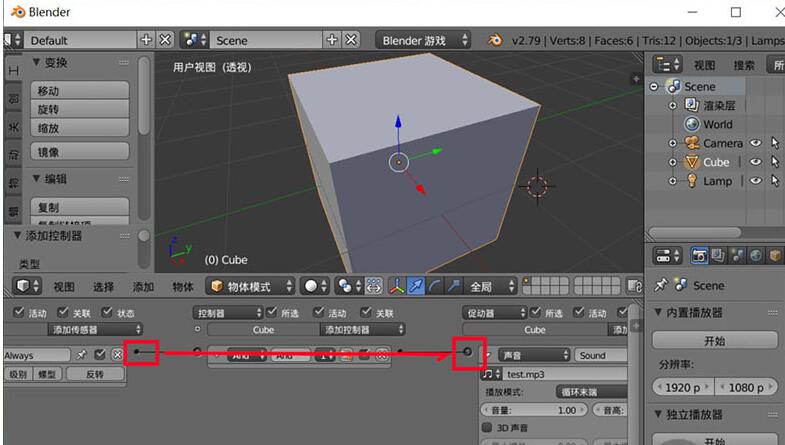Select the translate manipulator arrow icon
The width and height of the screenshot is (785, 445).
[x=416, y=286]
